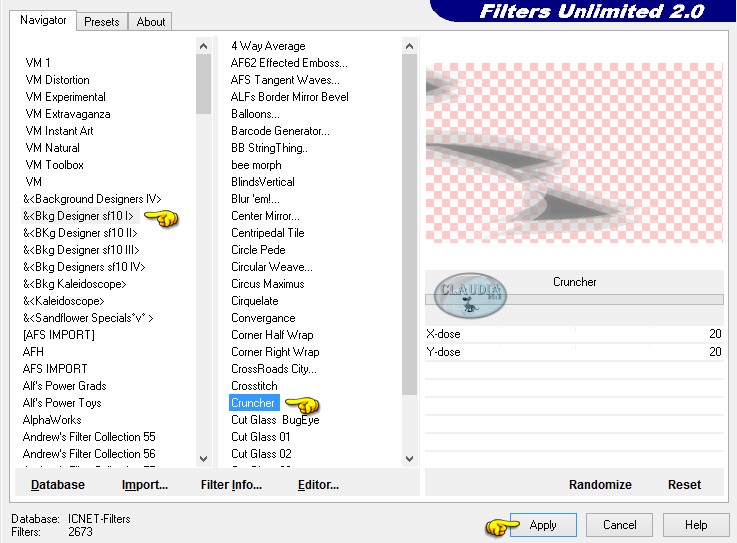Select AF62 Effected Emboss... filter

(289, 63)
